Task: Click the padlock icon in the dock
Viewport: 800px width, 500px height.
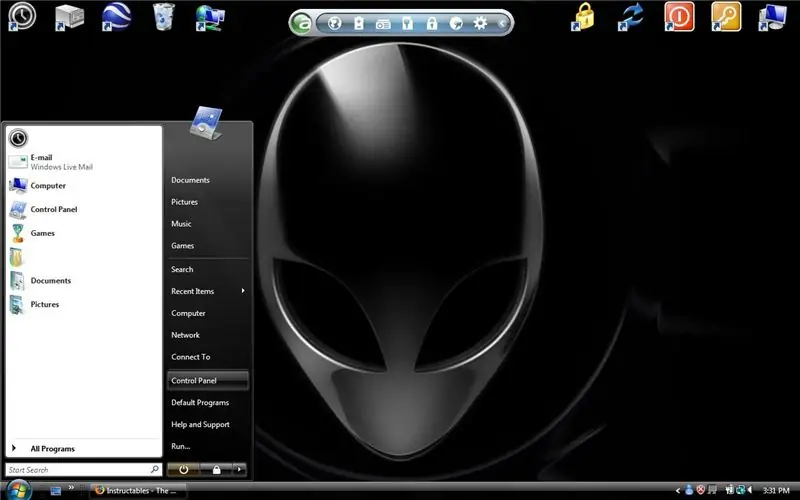Action: click(x=432, y=23)
